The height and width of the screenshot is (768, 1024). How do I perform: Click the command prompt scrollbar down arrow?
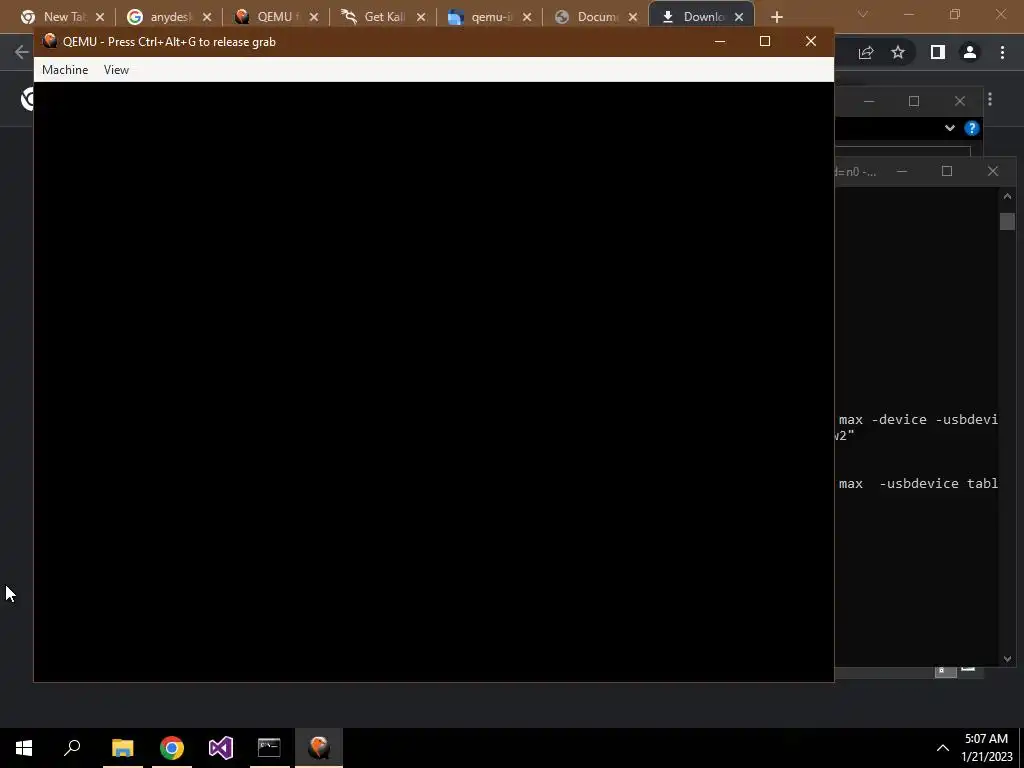[x=1007, y=659]
